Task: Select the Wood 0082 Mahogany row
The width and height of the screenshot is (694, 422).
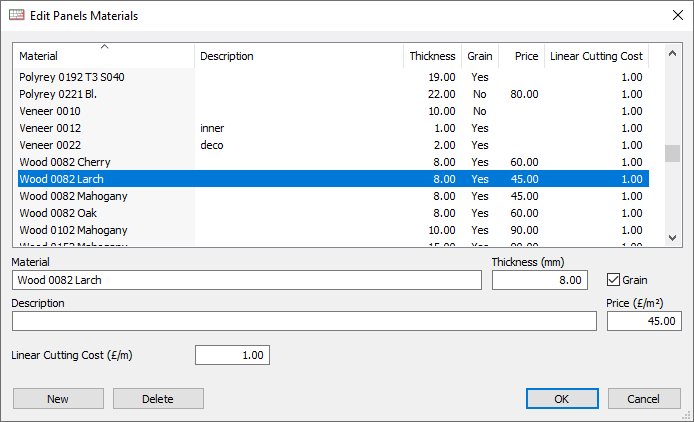Action: [333, 196]
